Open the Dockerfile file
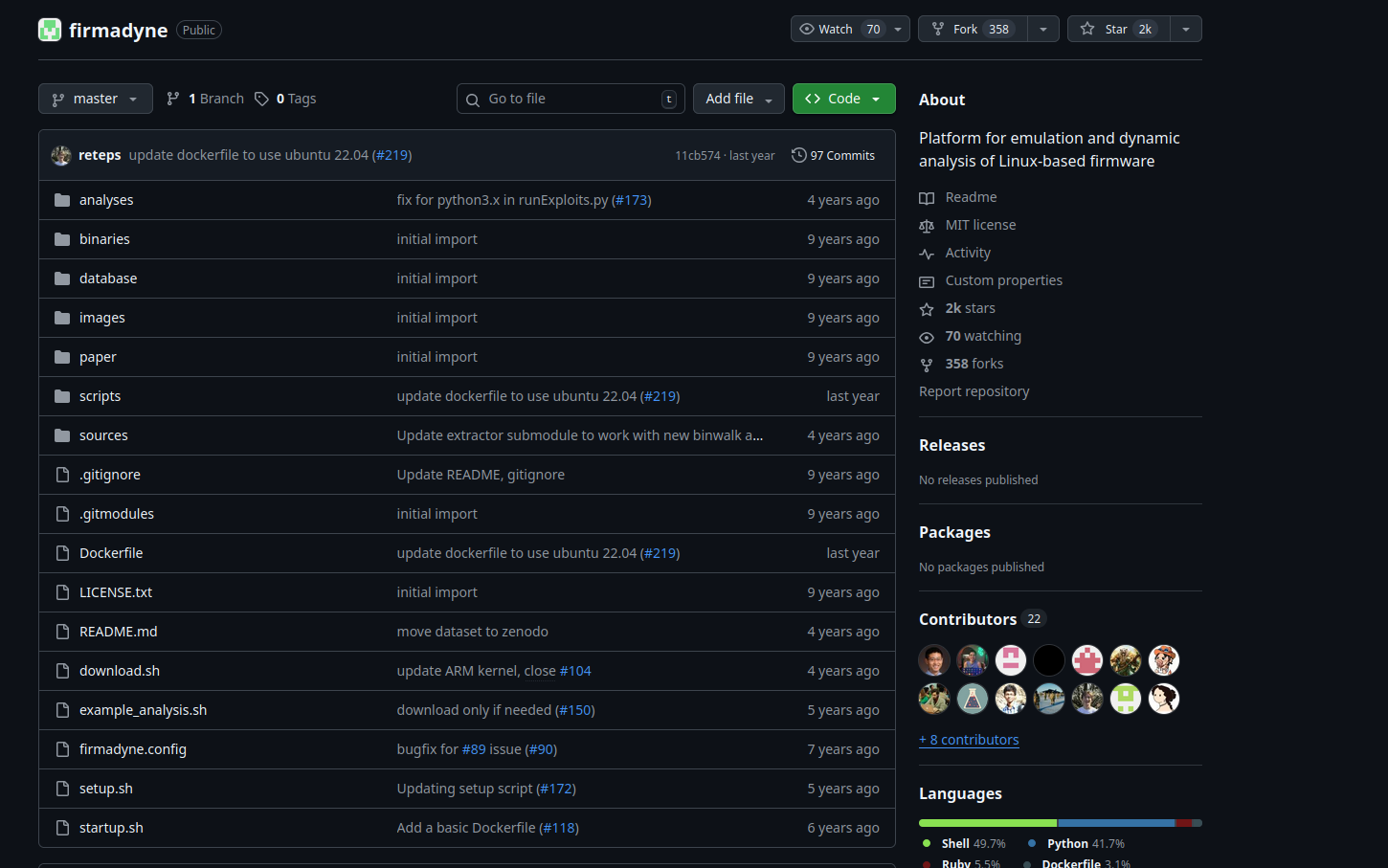Image resolution: width=1388 pixels, height=868 pixels. coord(111,553)
